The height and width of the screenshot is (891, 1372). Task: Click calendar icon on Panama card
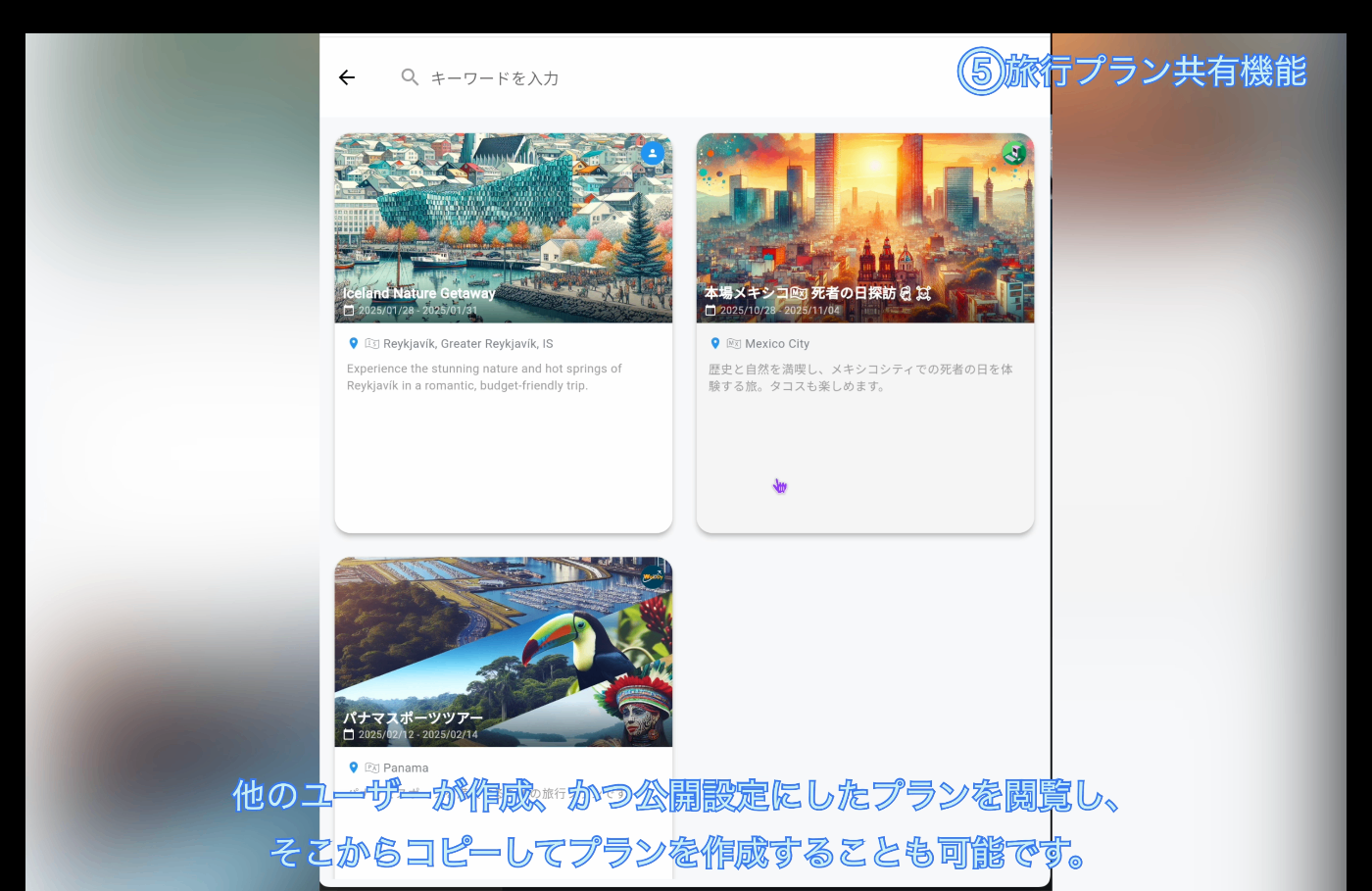tap(349, 735)
